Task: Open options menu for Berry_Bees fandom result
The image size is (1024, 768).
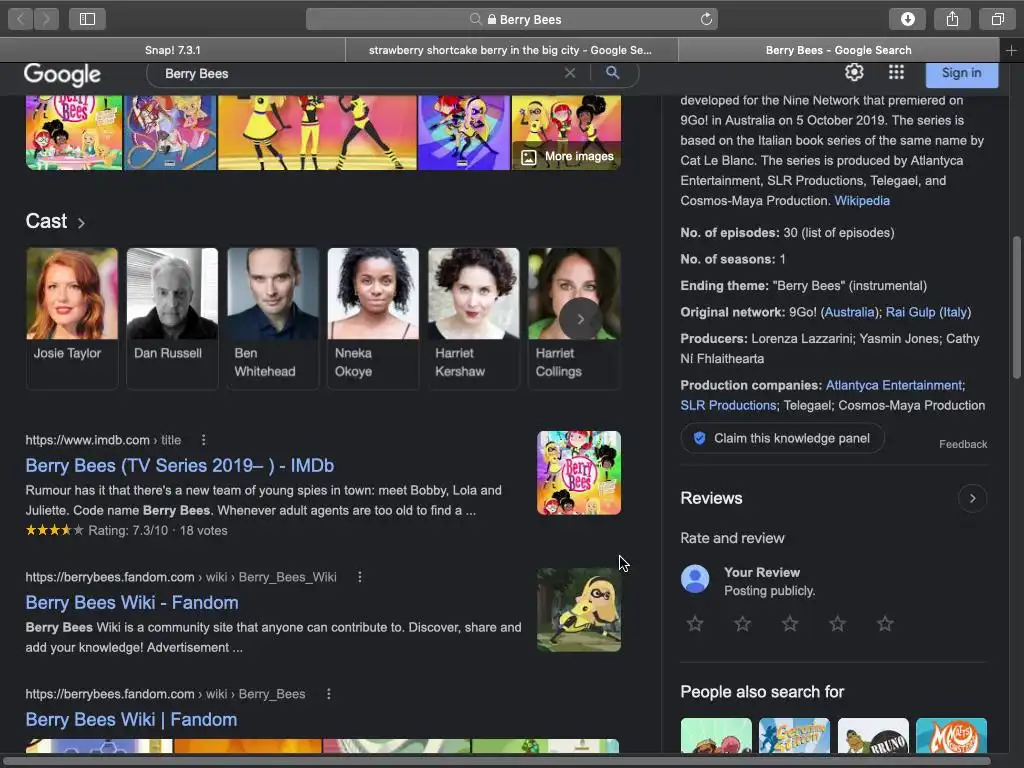Action: tap(328, 694)
